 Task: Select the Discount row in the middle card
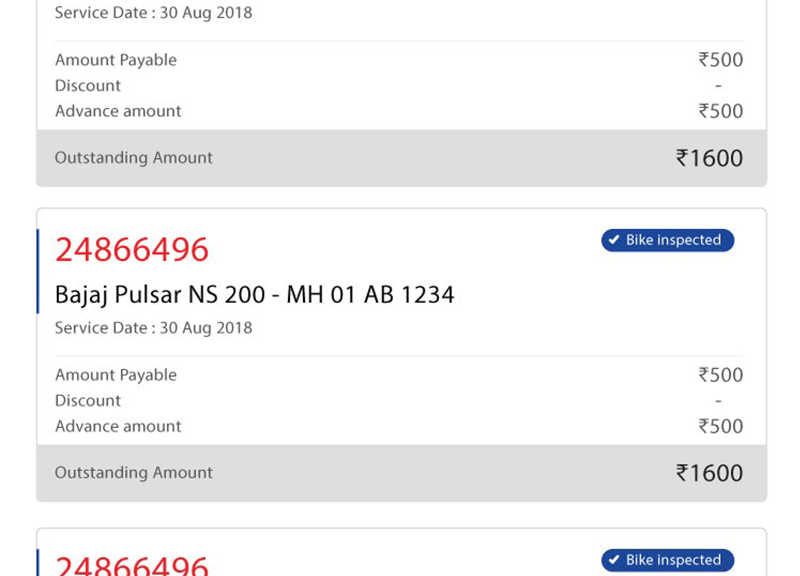[x=399, y=400]
